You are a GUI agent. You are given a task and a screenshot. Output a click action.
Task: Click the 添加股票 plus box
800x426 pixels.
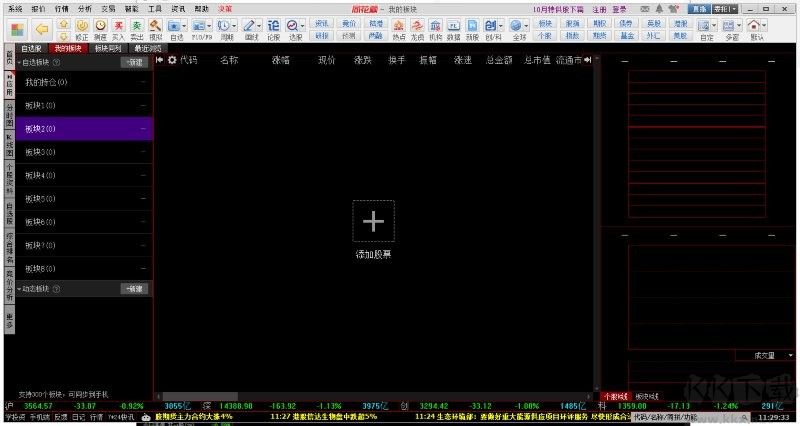373,221
